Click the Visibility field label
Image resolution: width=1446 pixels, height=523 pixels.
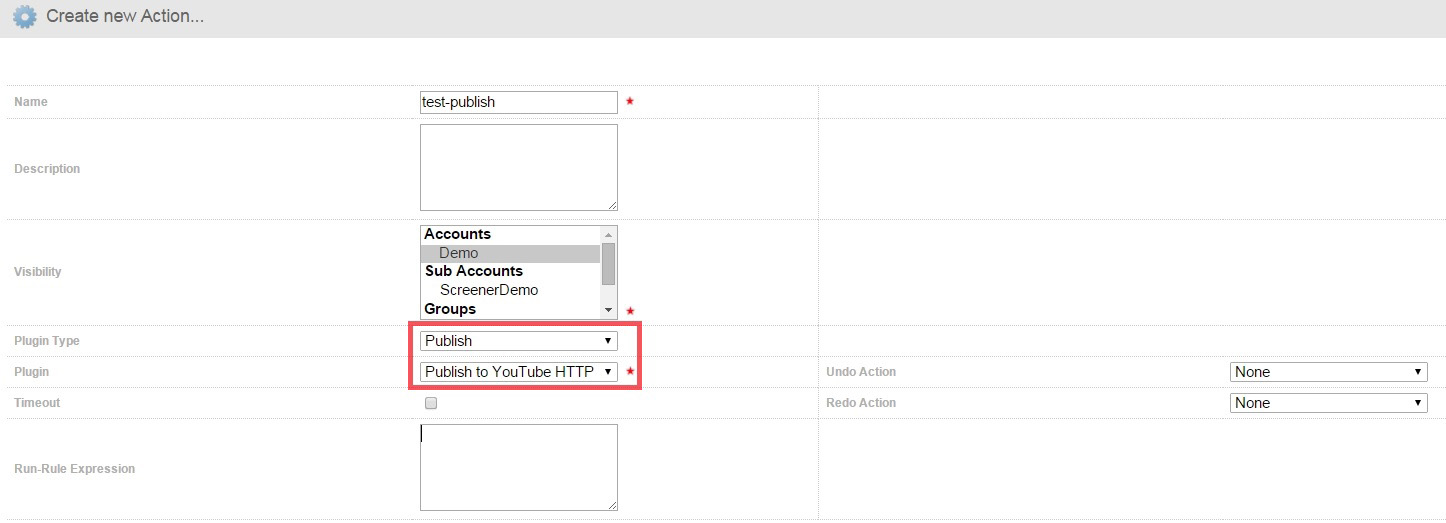coord(38,272)
